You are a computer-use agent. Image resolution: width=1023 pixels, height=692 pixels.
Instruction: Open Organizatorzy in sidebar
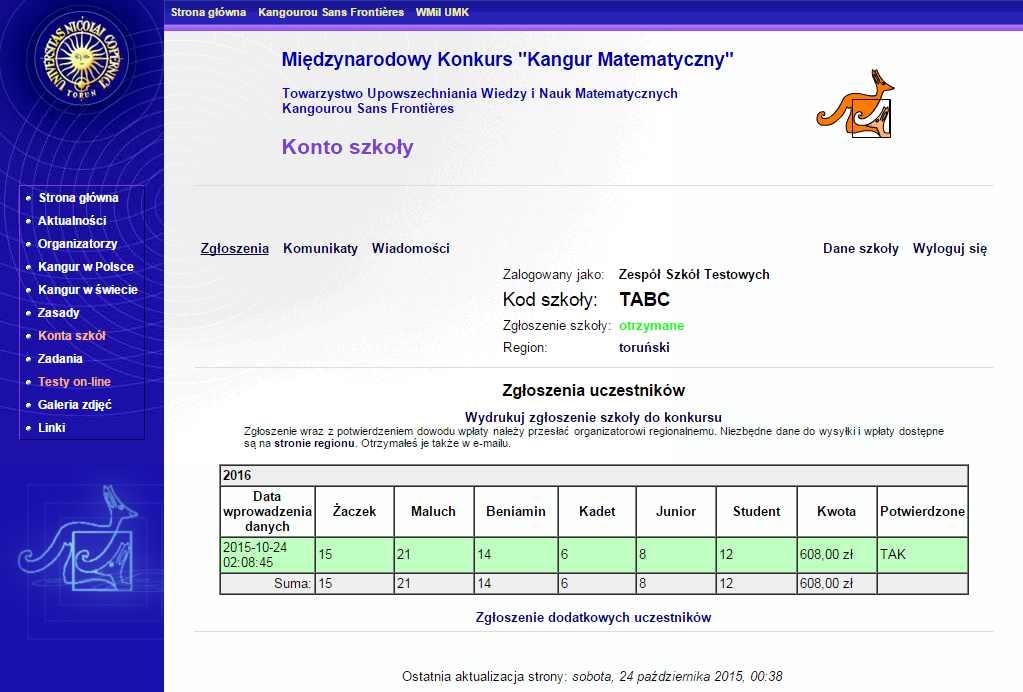point(78,244)
